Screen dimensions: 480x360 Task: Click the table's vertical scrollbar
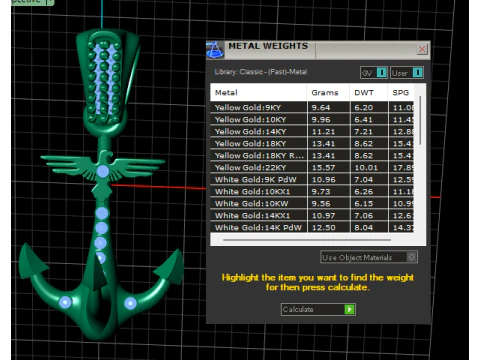420,121
